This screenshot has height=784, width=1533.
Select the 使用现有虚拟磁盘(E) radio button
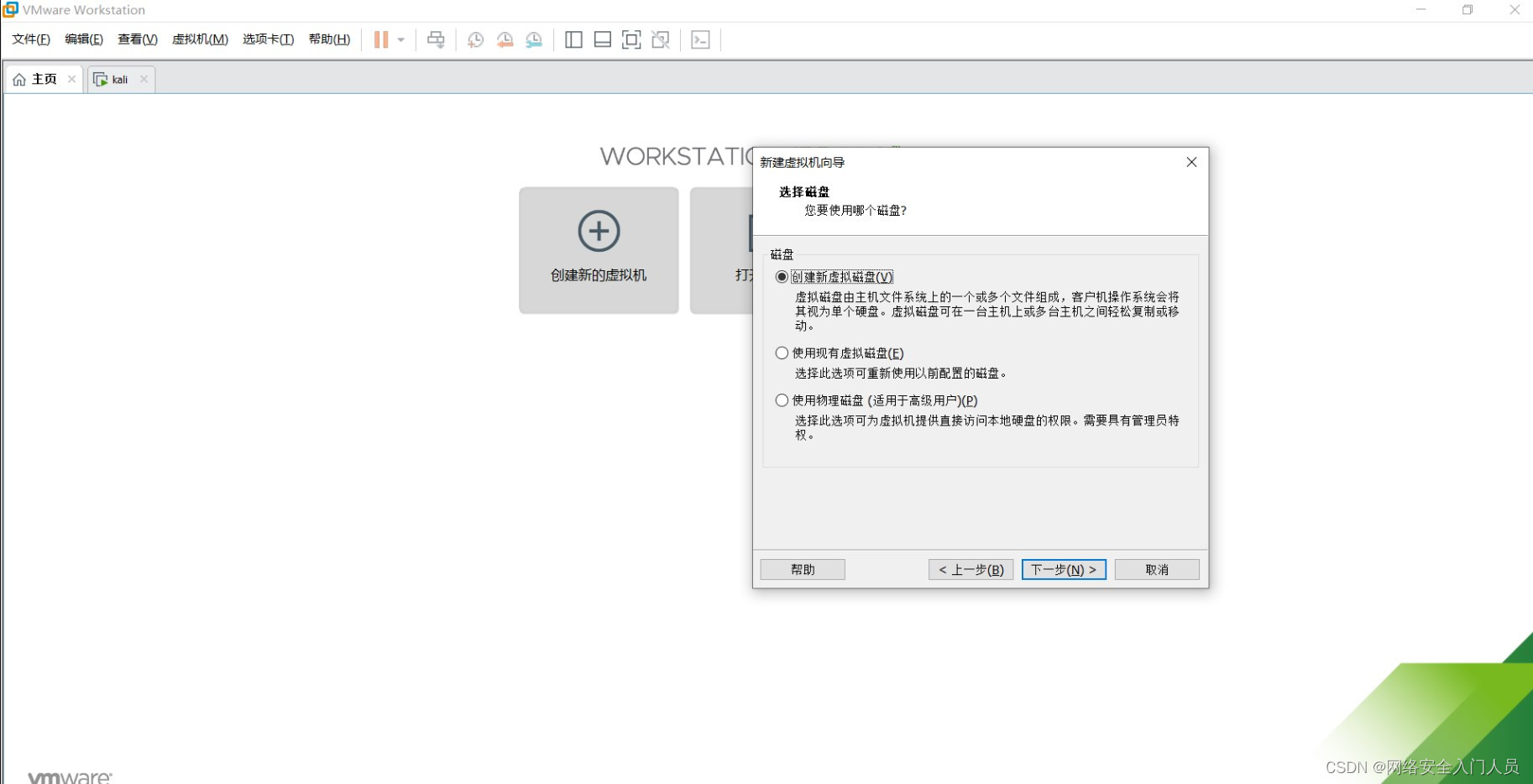782,353
